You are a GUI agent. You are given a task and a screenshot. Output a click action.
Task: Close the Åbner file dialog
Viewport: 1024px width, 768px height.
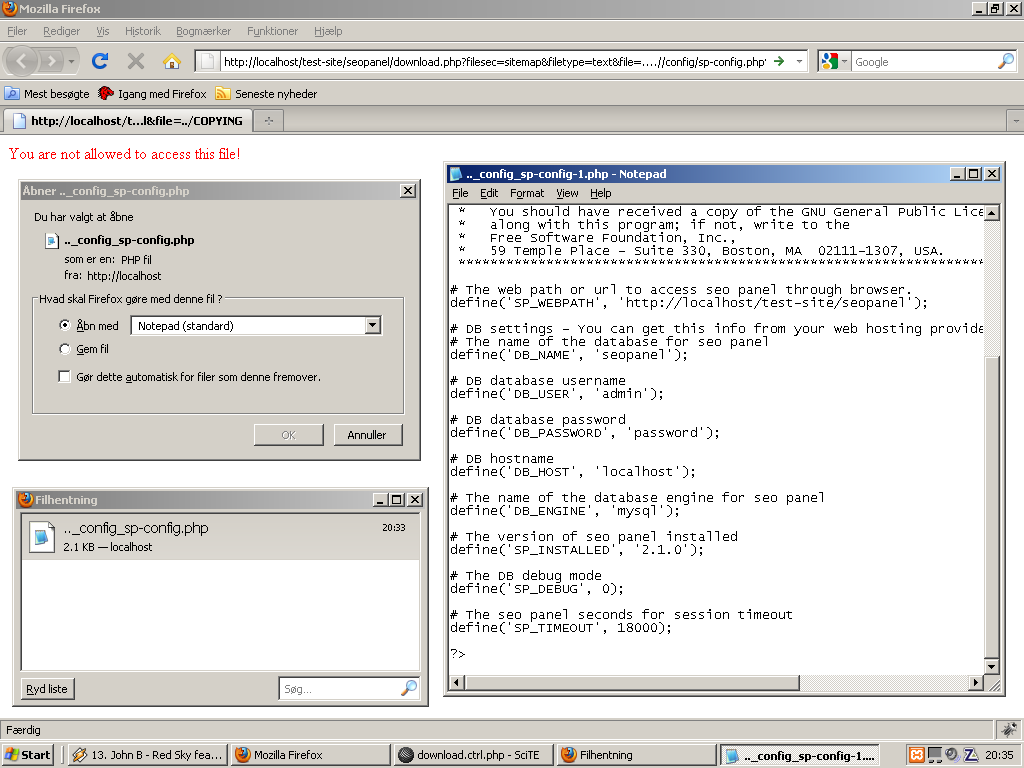pyautogui.click(x=408, y=191)
